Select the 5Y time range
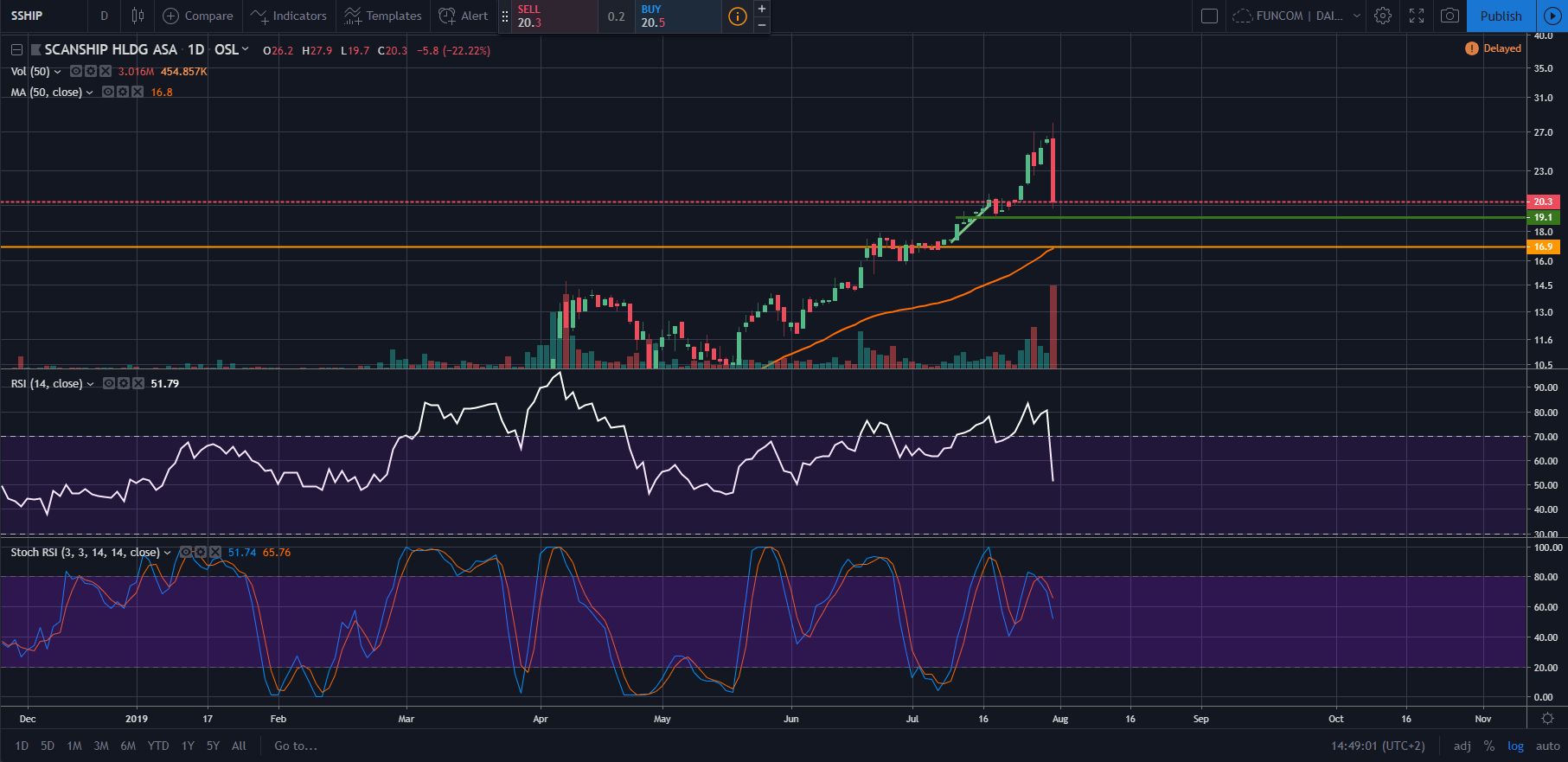The image size is (1568, 762). click(x=213, y=746)
